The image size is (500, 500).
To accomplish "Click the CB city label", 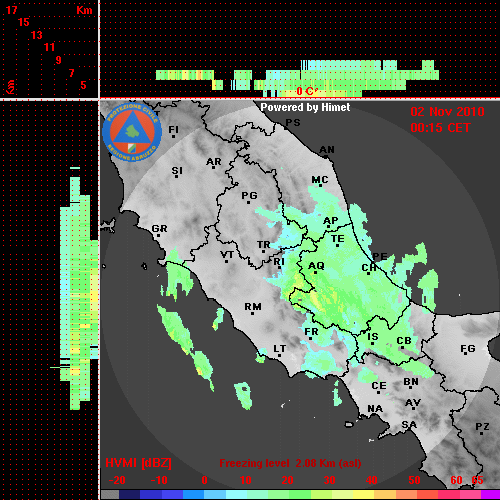I will point(404,341).
